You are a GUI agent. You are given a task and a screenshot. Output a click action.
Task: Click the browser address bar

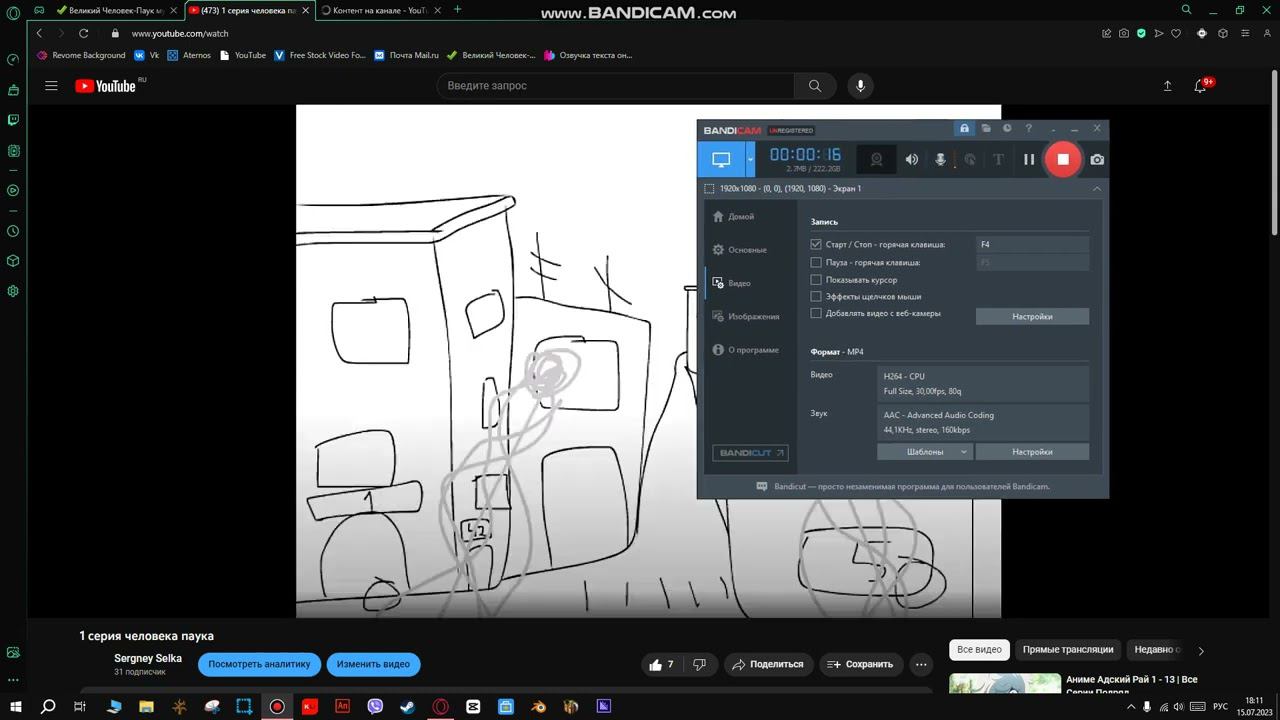pos(600,33)
